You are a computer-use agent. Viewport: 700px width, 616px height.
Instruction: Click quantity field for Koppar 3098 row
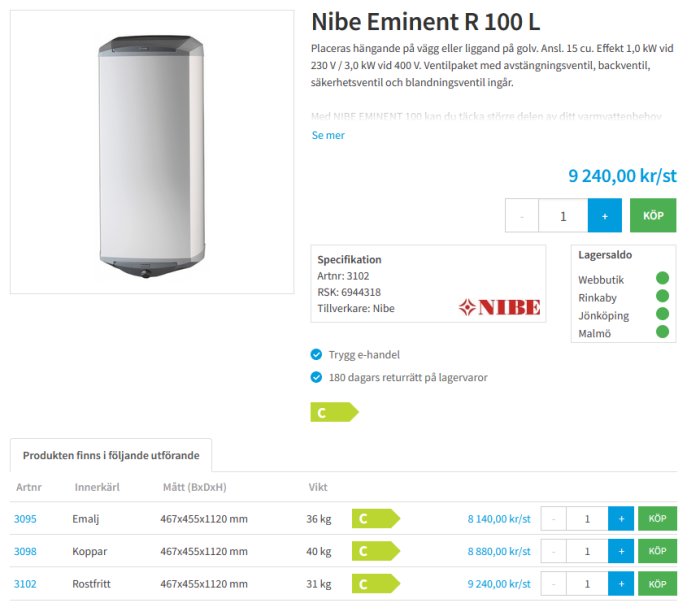[587, 551]
